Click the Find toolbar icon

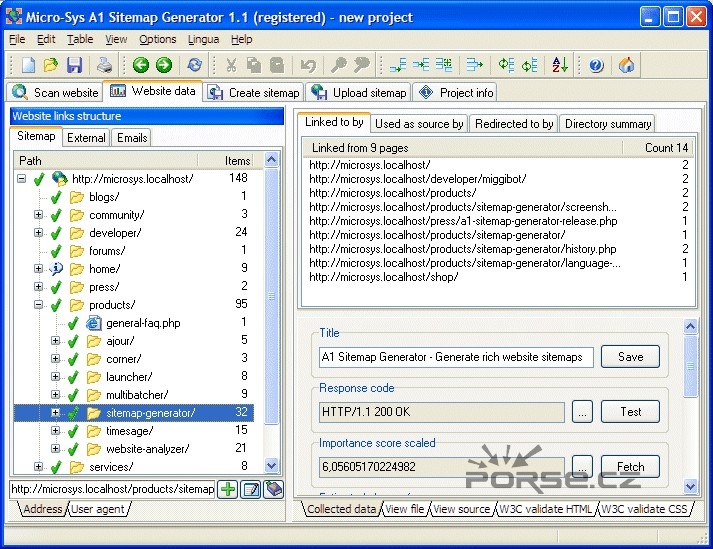point(338,65)
